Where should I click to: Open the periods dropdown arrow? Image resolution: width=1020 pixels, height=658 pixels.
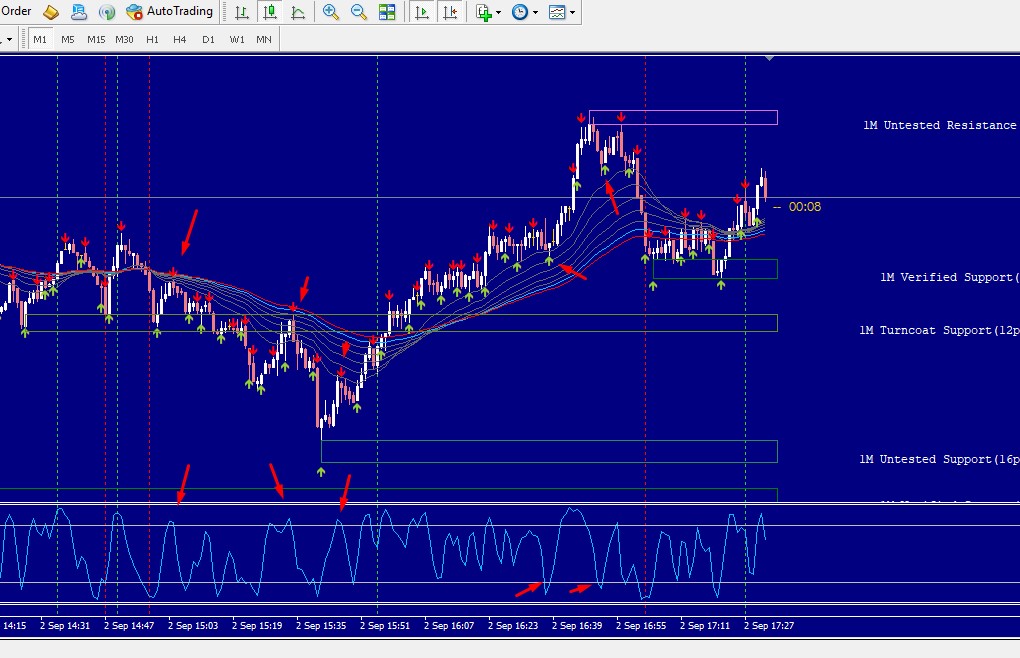[535, 12]
